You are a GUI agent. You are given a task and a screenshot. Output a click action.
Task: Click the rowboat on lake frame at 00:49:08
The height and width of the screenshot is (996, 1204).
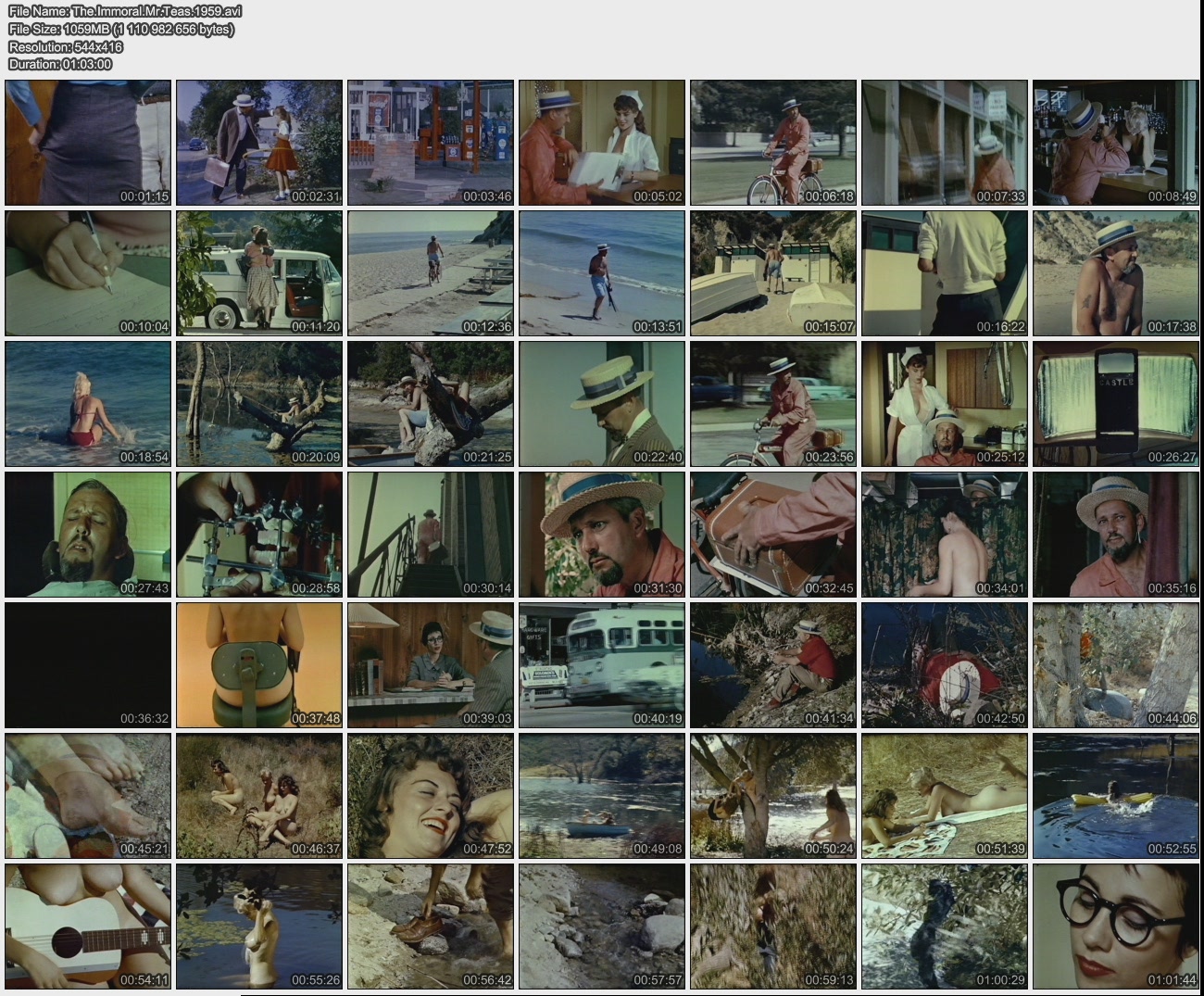602,795
